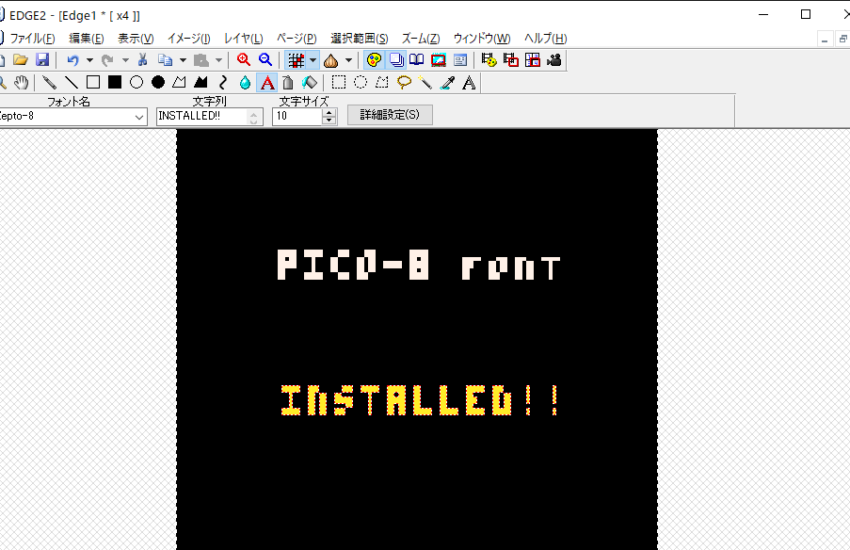Click the first red-square frame icon
Image resolution: width=850 pixels, height=550 pixels.
(511, 60)
